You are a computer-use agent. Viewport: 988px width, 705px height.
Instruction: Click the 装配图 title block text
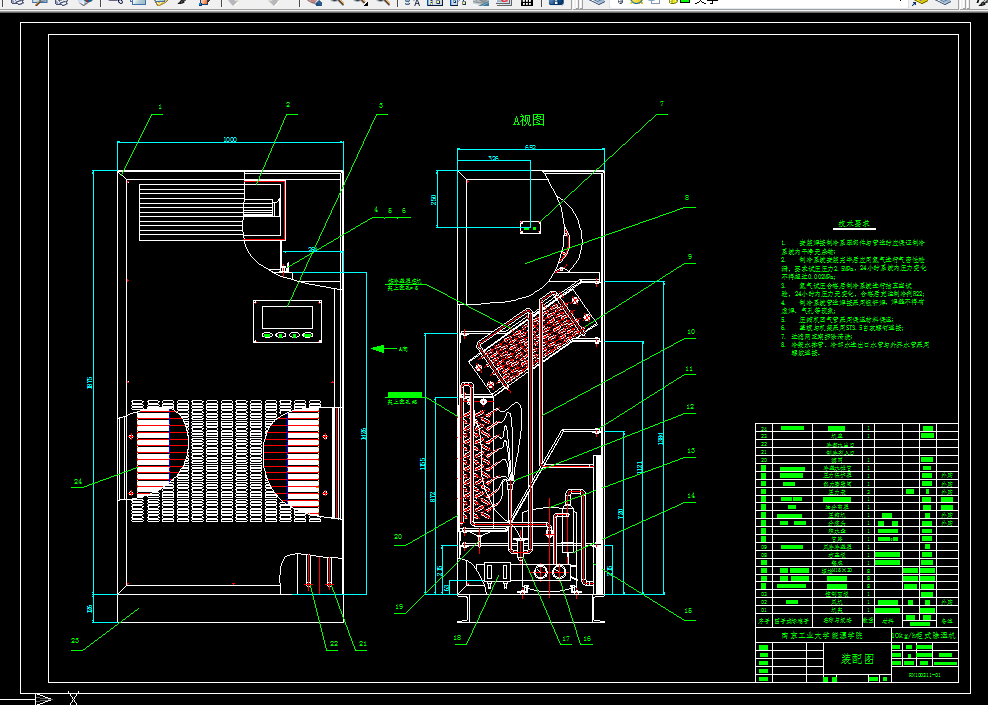click(x=858, y=659)
